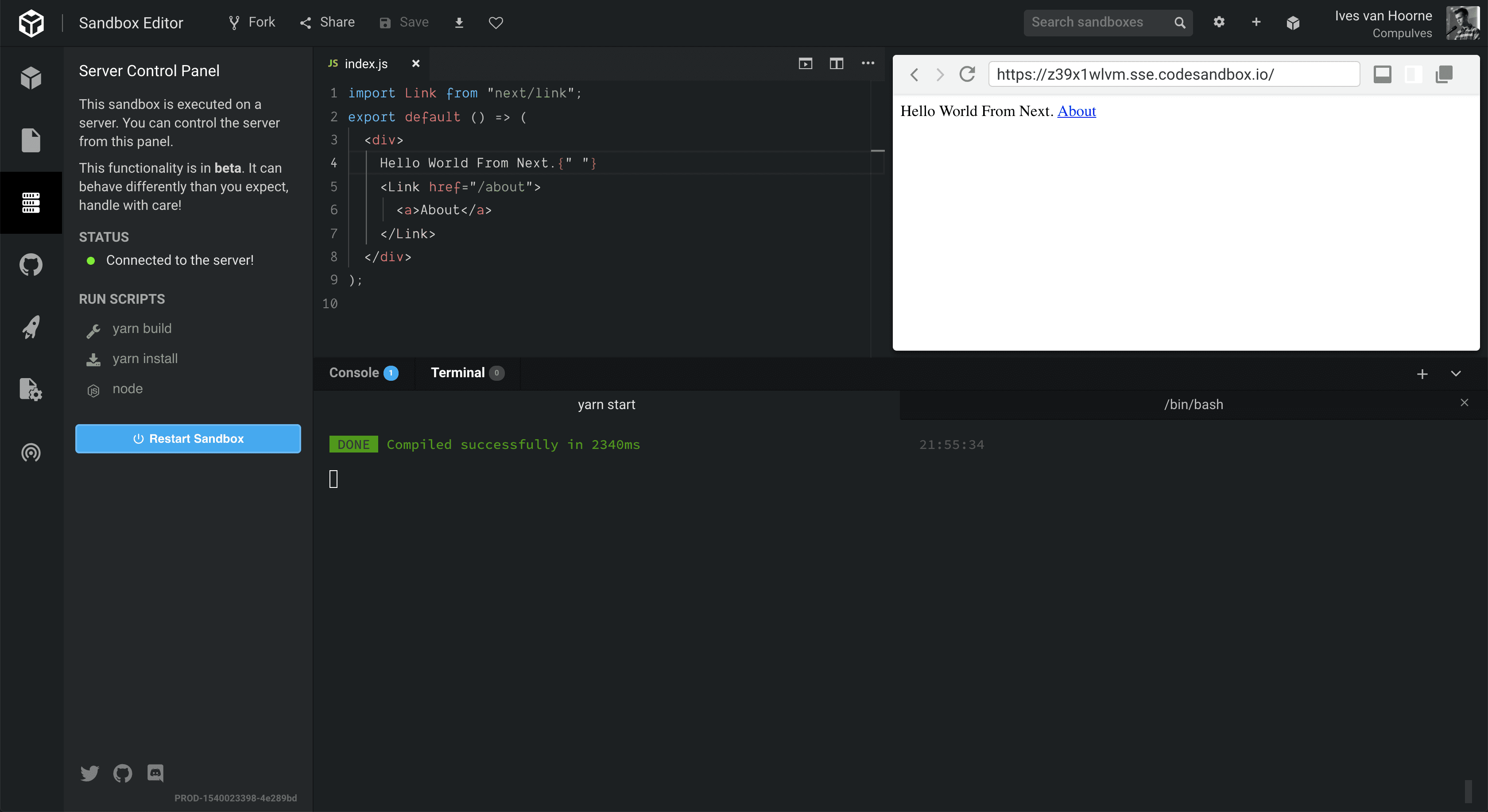The image size is (1488, 812).
Task: Split the editor view
Action: point(836,63)
